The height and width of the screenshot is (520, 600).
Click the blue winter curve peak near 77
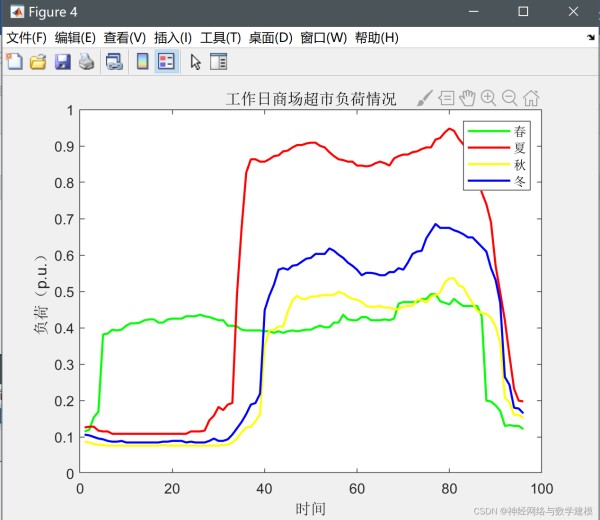[435, 225]
